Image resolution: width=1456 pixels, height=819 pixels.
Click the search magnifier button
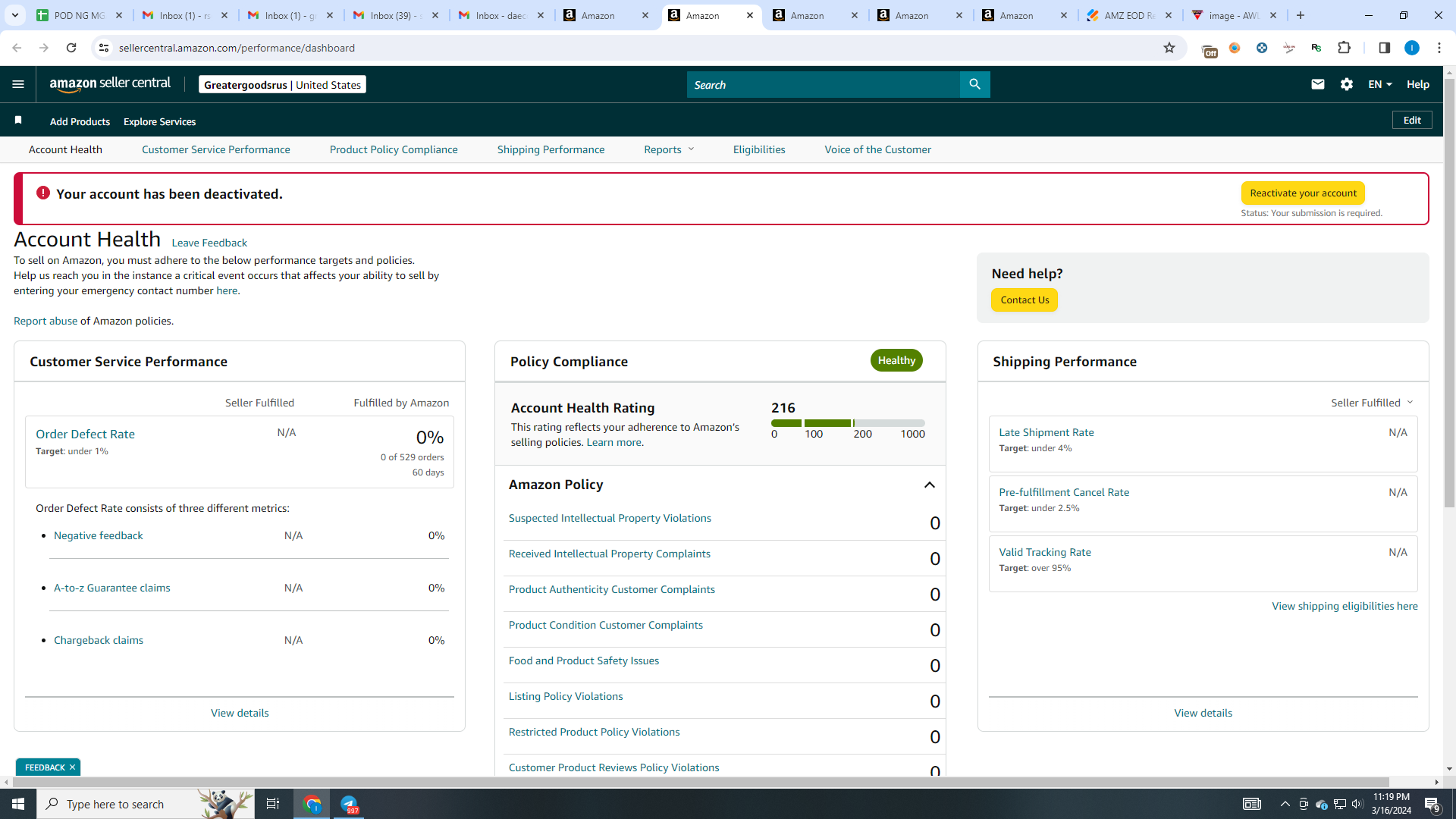click(974, 84)
